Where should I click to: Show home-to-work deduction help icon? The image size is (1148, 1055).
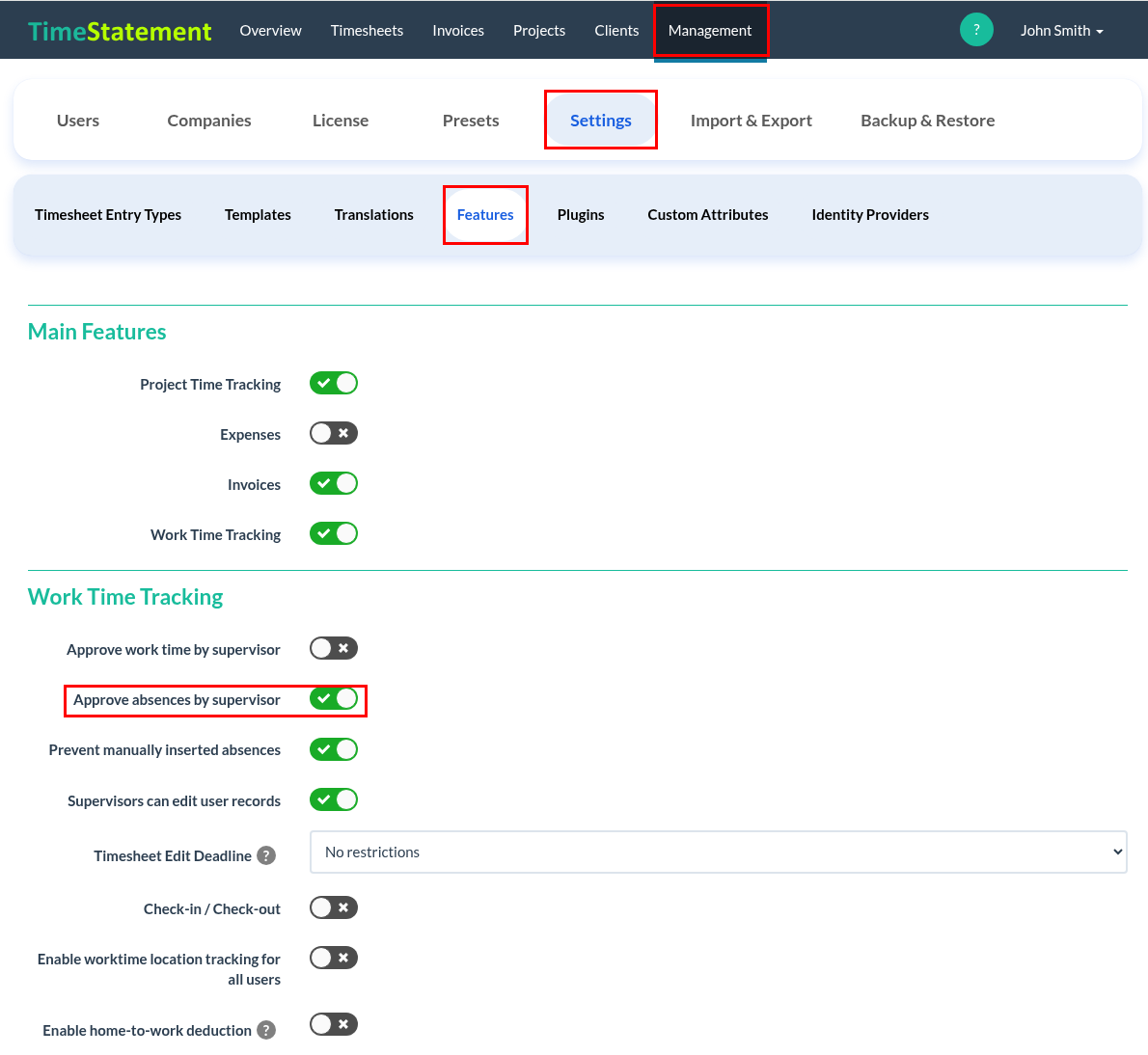(x=266, y=1030)
